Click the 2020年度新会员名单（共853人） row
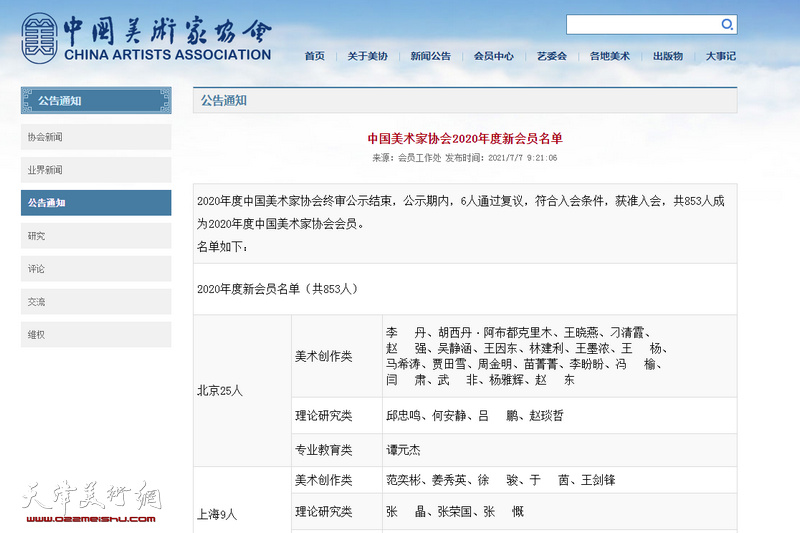The width and height of the screenshot is (800, 533). (x=465, y=289)
